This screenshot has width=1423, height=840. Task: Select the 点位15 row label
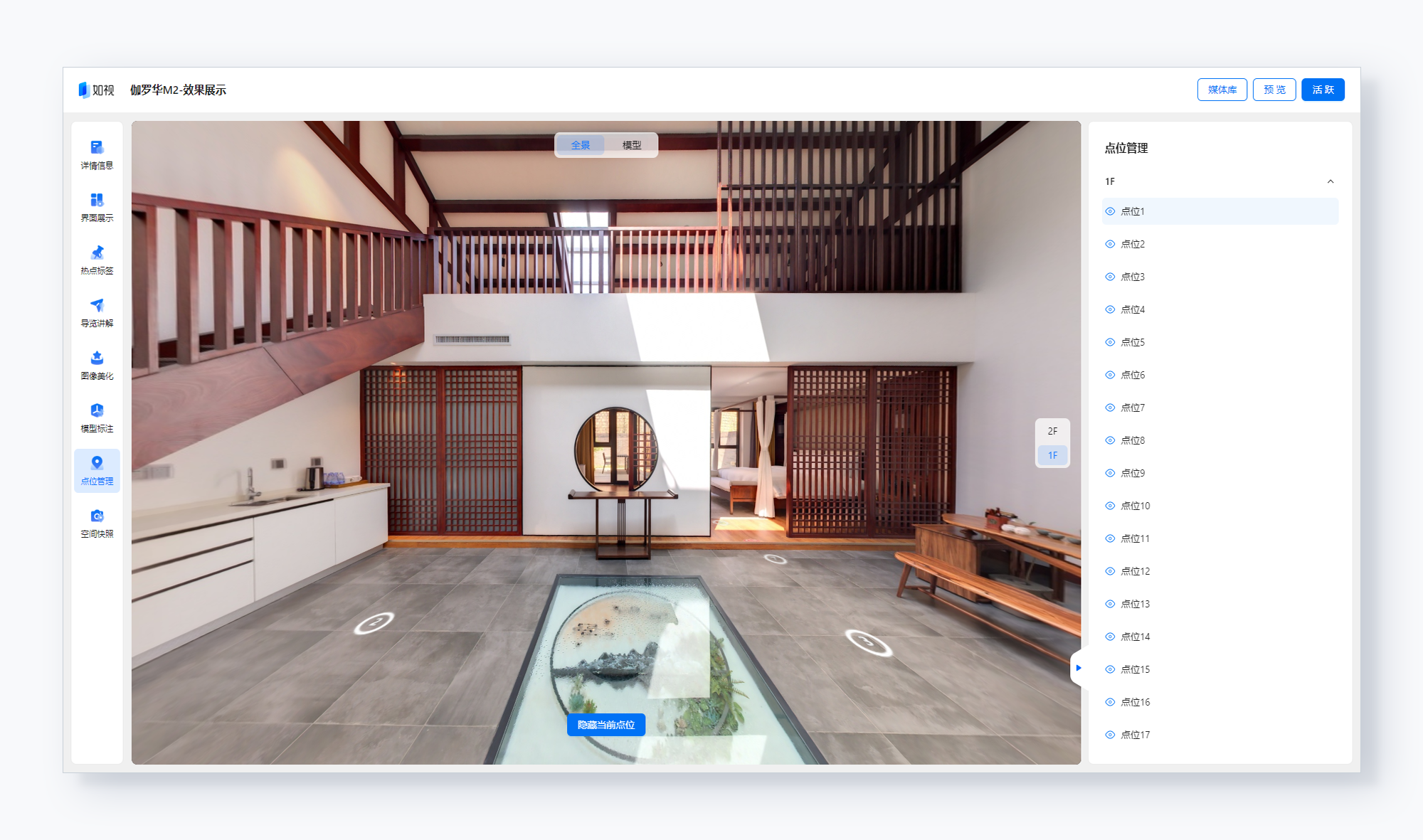tap(1136, 669)
